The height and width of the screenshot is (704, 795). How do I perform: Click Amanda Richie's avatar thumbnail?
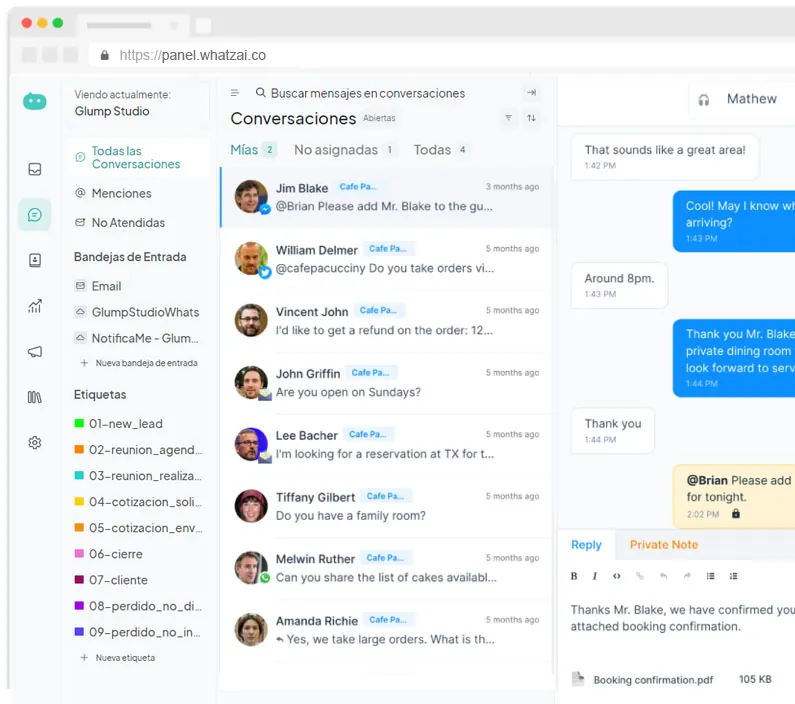(x=251, y=629)
